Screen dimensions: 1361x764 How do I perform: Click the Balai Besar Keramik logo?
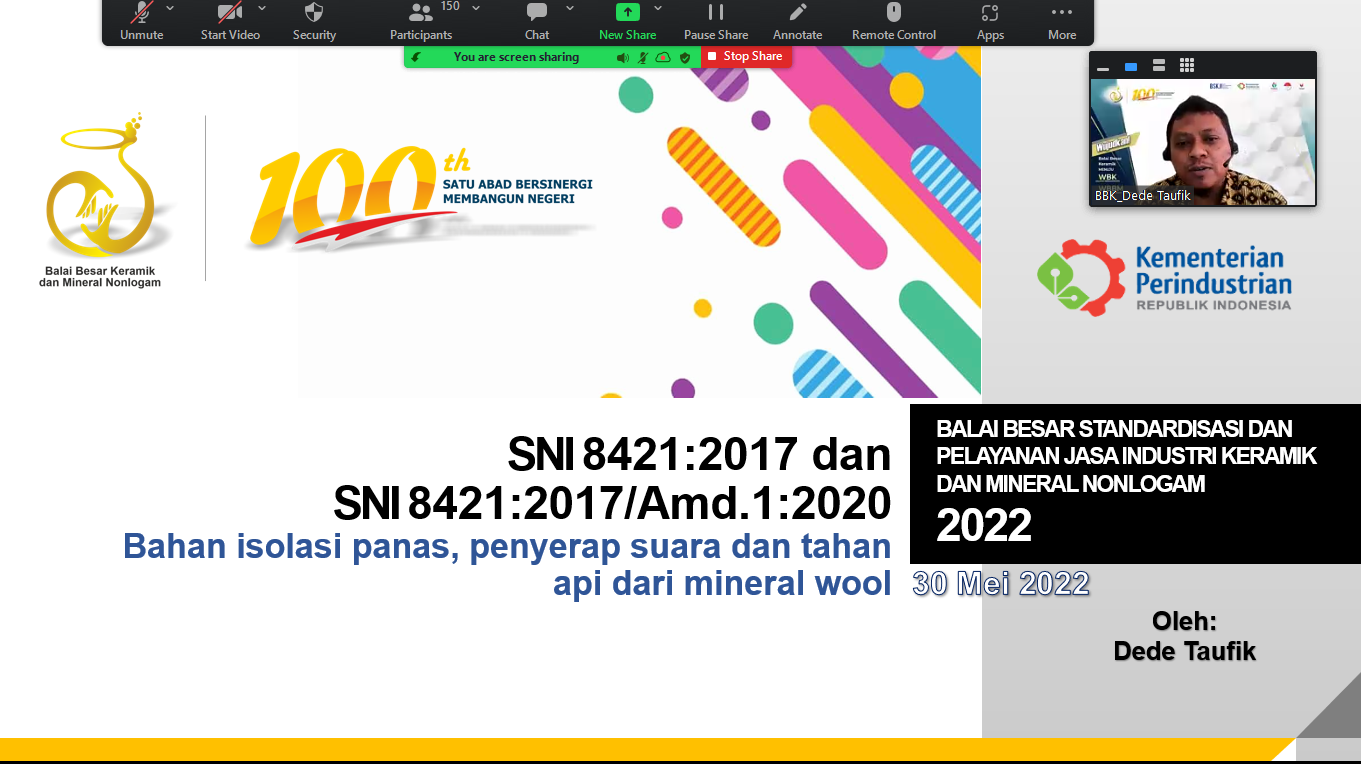click(100, 200)
